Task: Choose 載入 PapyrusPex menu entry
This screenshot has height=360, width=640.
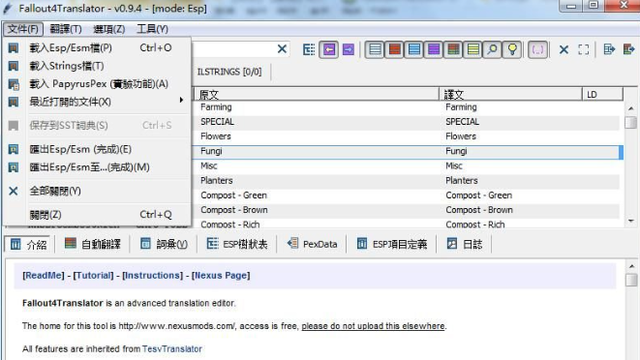Action: coord(97,84)
